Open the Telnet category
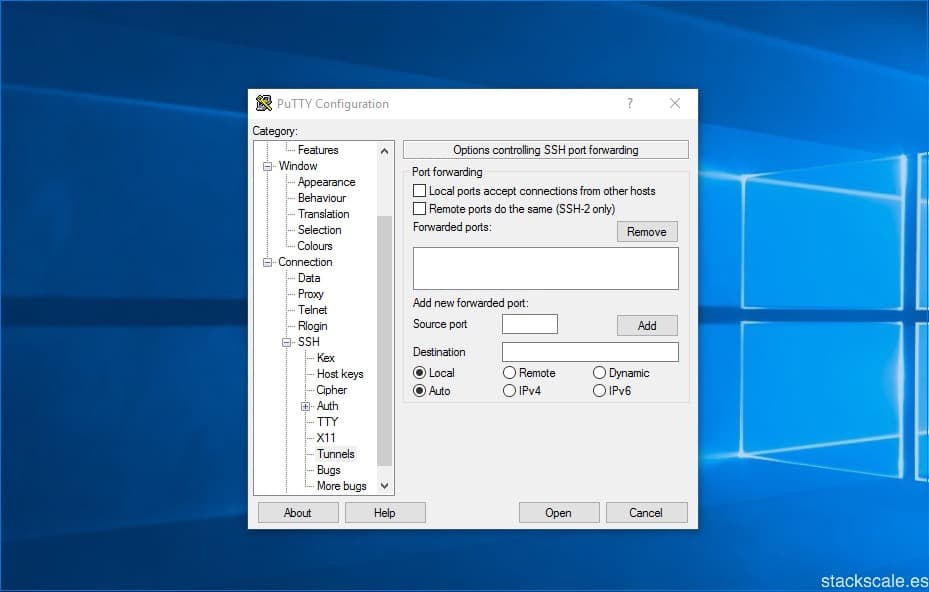929x592 pixels. point(312,310)
